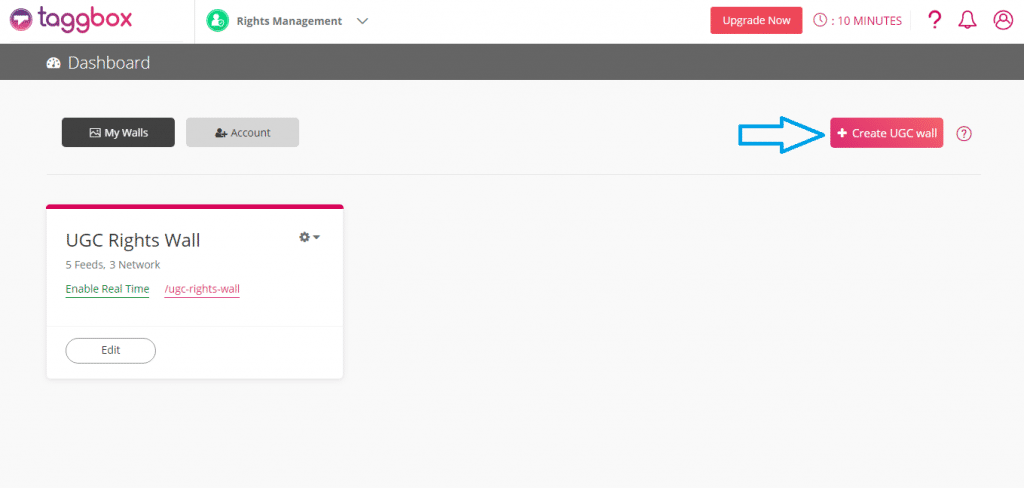Switch to the Account tab
1024x488 pixels.
242,133
